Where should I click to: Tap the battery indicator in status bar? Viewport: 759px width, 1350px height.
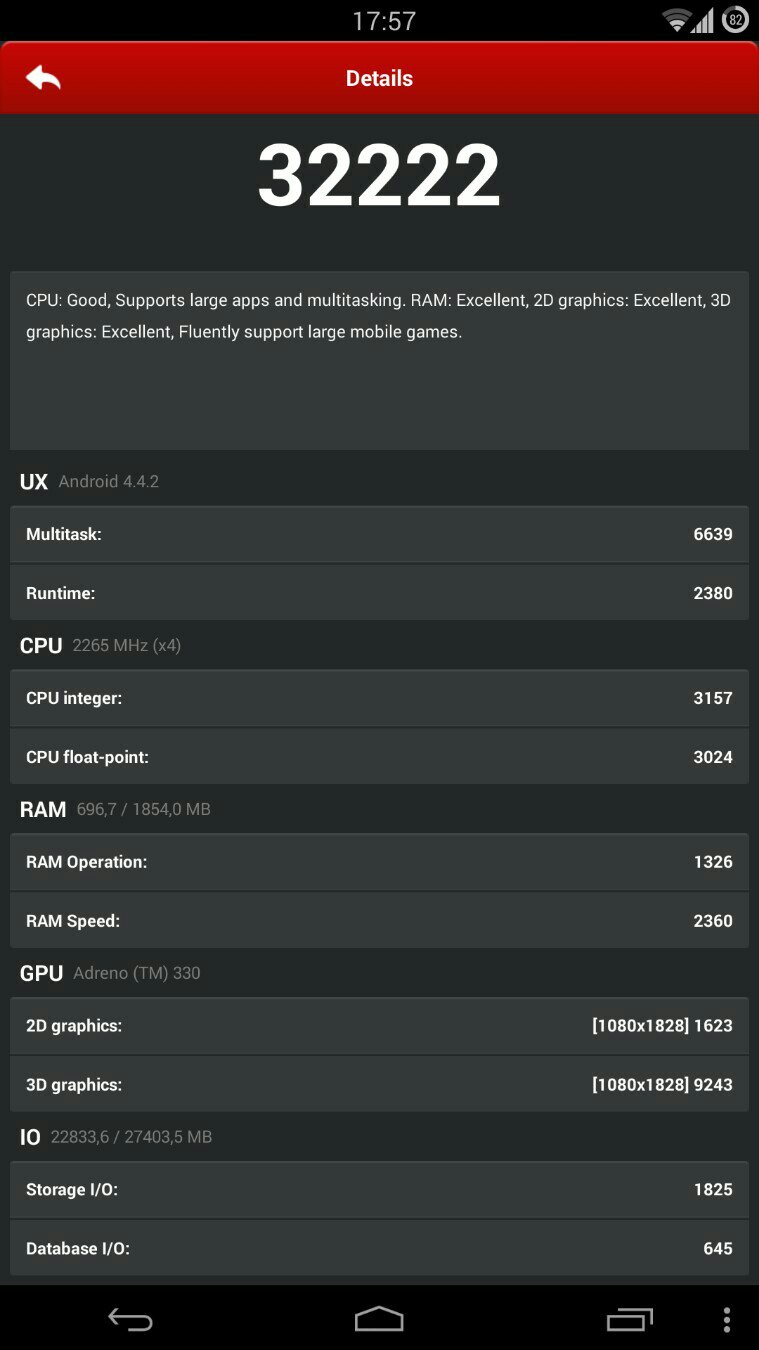(x=735, y=19)
